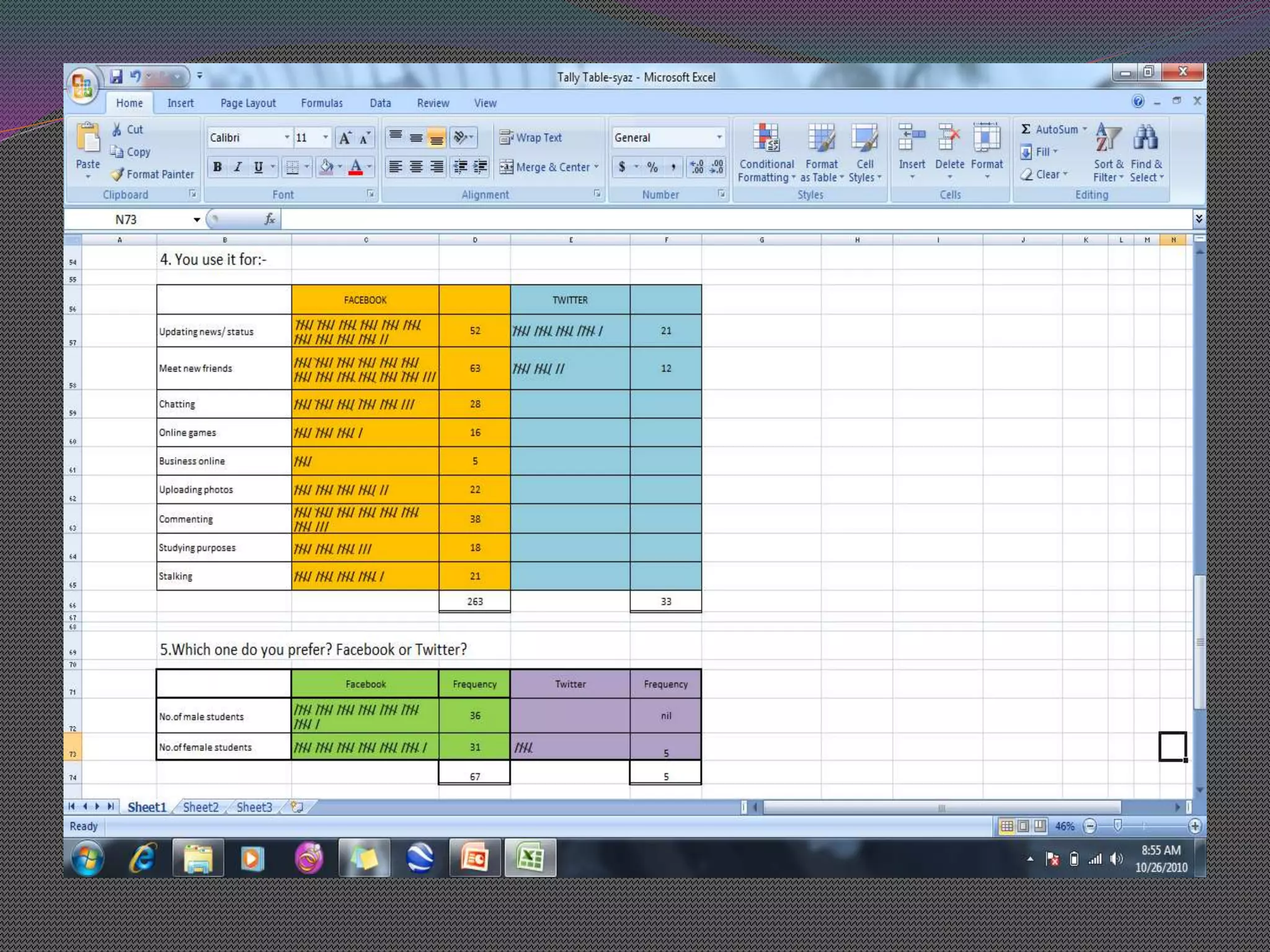Viewport: 1270px width, 952px height.
Task: Click the Save icon in quick access toolbar
Action: tap(116, 76)
